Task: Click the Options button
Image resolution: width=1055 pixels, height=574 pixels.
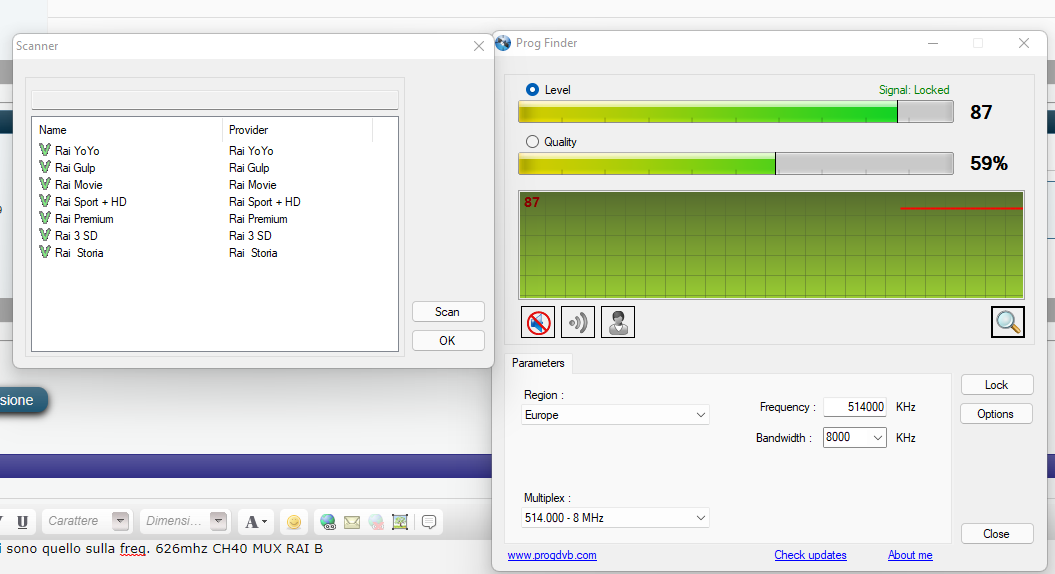Action: point(996,414)
